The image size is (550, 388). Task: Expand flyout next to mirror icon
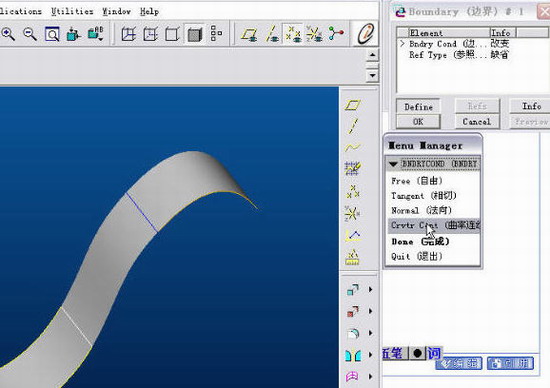pos(370,355)
